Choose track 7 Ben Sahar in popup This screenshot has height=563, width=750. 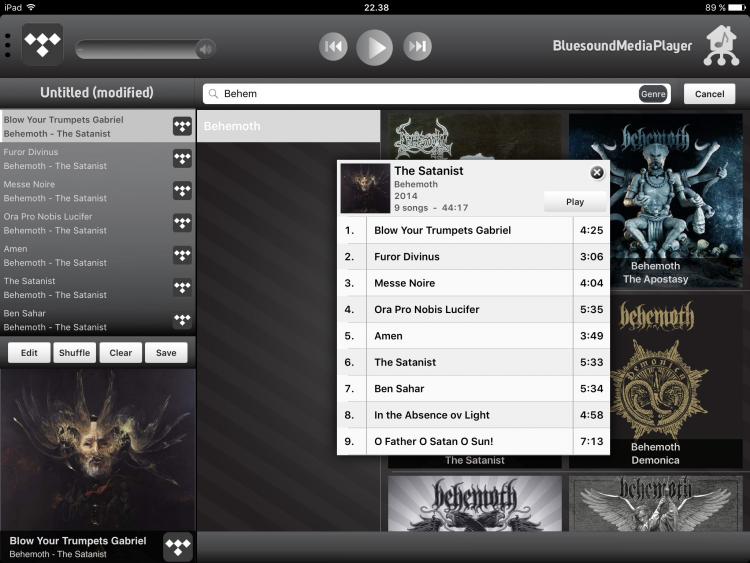point(474,388)
